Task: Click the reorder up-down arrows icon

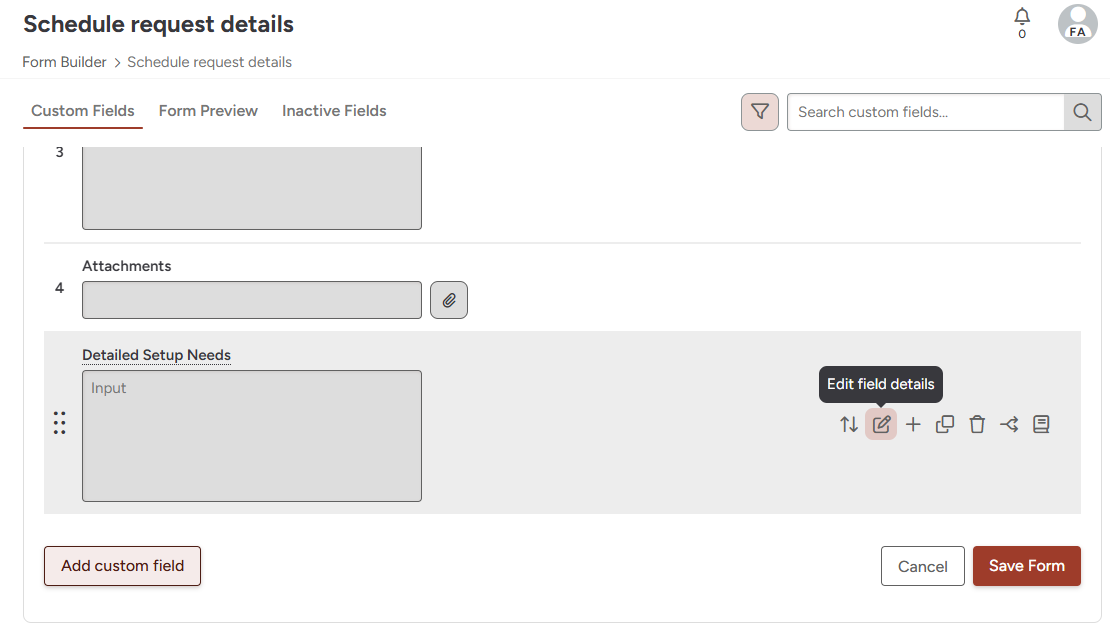Action: pos(849,425)
